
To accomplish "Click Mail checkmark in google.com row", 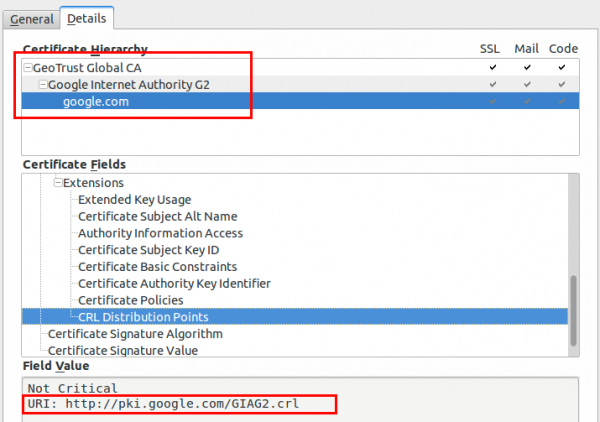I will tap(527, 101).
